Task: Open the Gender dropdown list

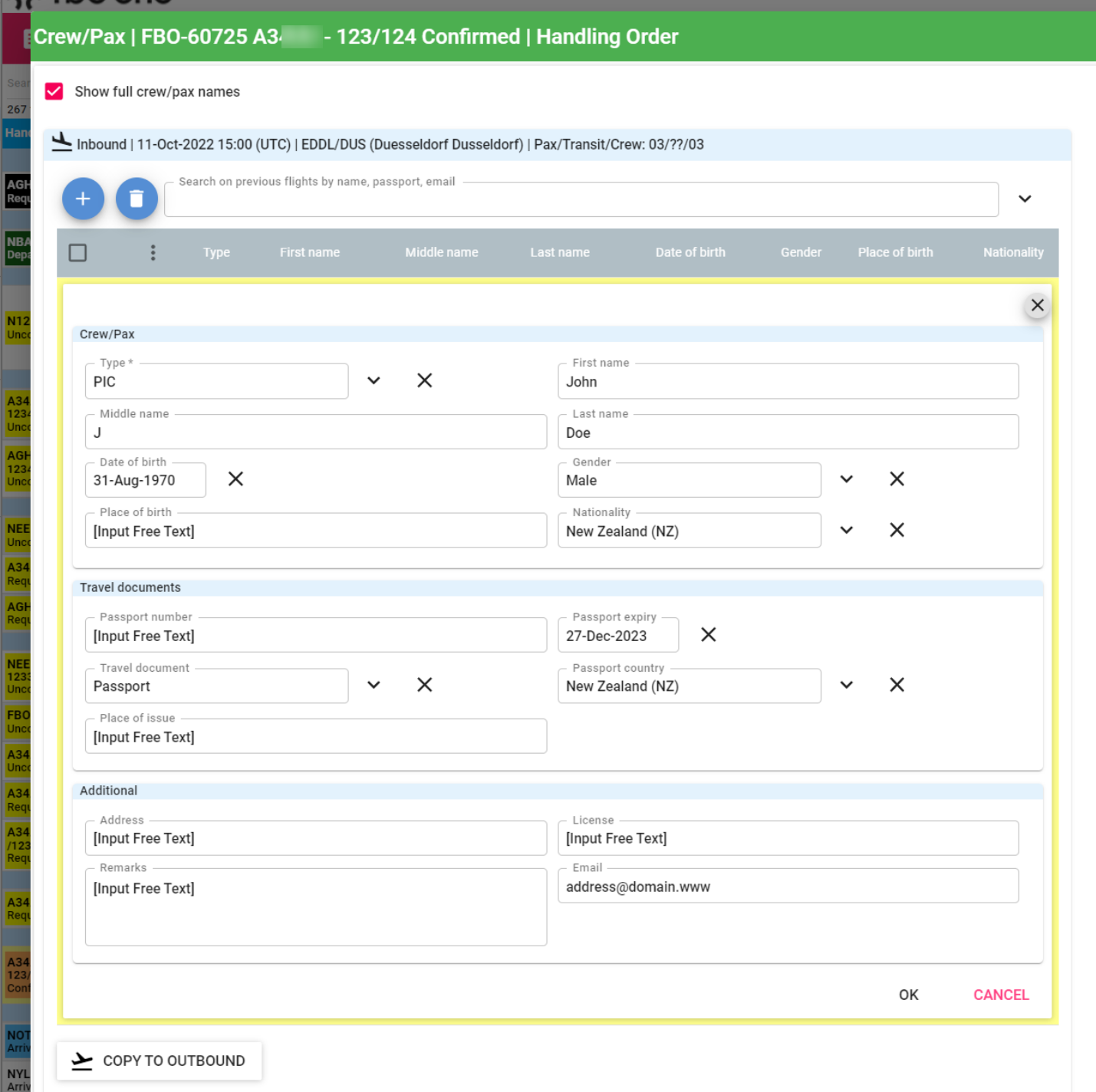Action: [846, 479]
